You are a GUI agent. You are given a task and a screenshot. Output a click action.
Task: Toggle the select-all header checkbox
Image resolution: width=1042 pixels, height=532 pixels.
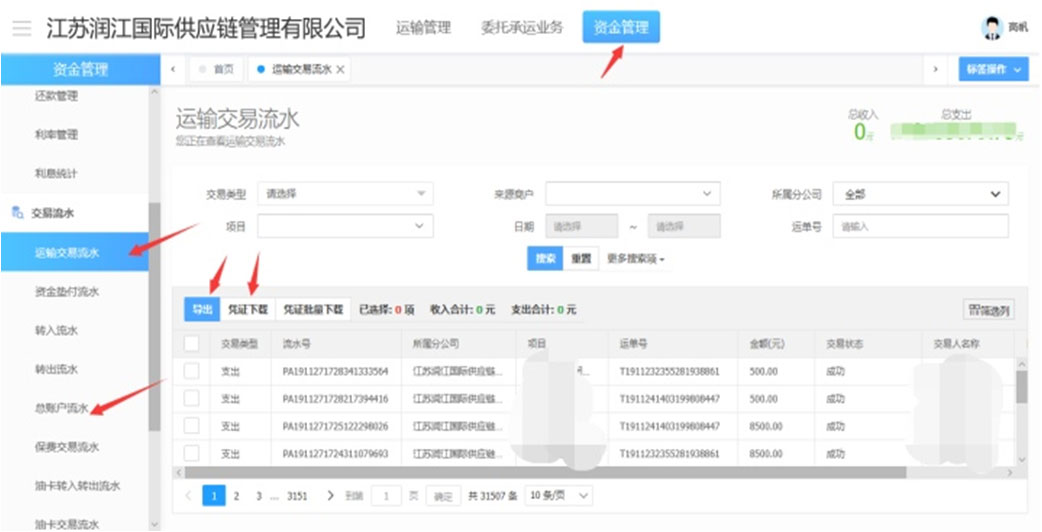[x=192, y=344]
